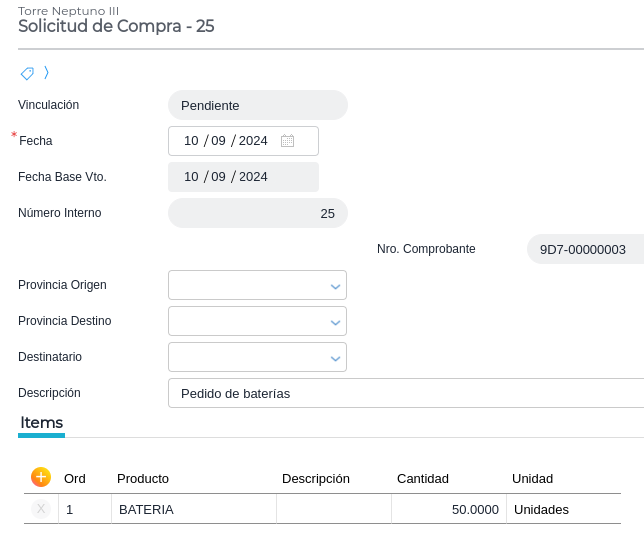Click the Producto column header

(x=143, y=478)
